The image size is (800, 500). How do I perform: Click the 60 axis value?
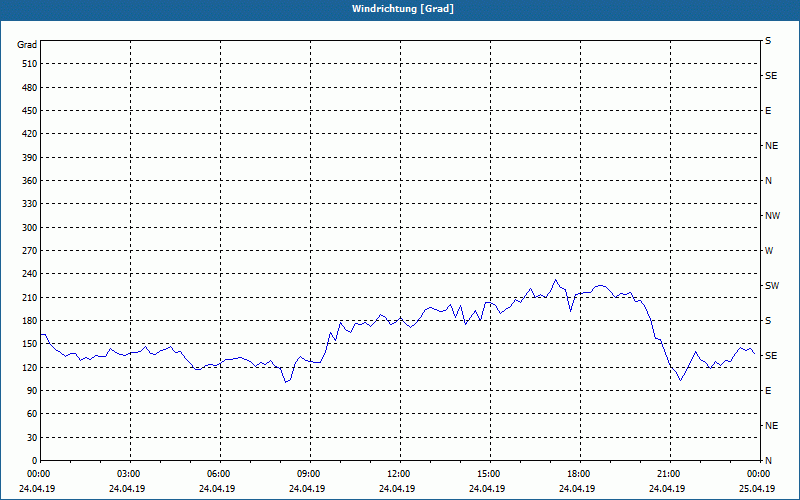(x=32, y=414)
